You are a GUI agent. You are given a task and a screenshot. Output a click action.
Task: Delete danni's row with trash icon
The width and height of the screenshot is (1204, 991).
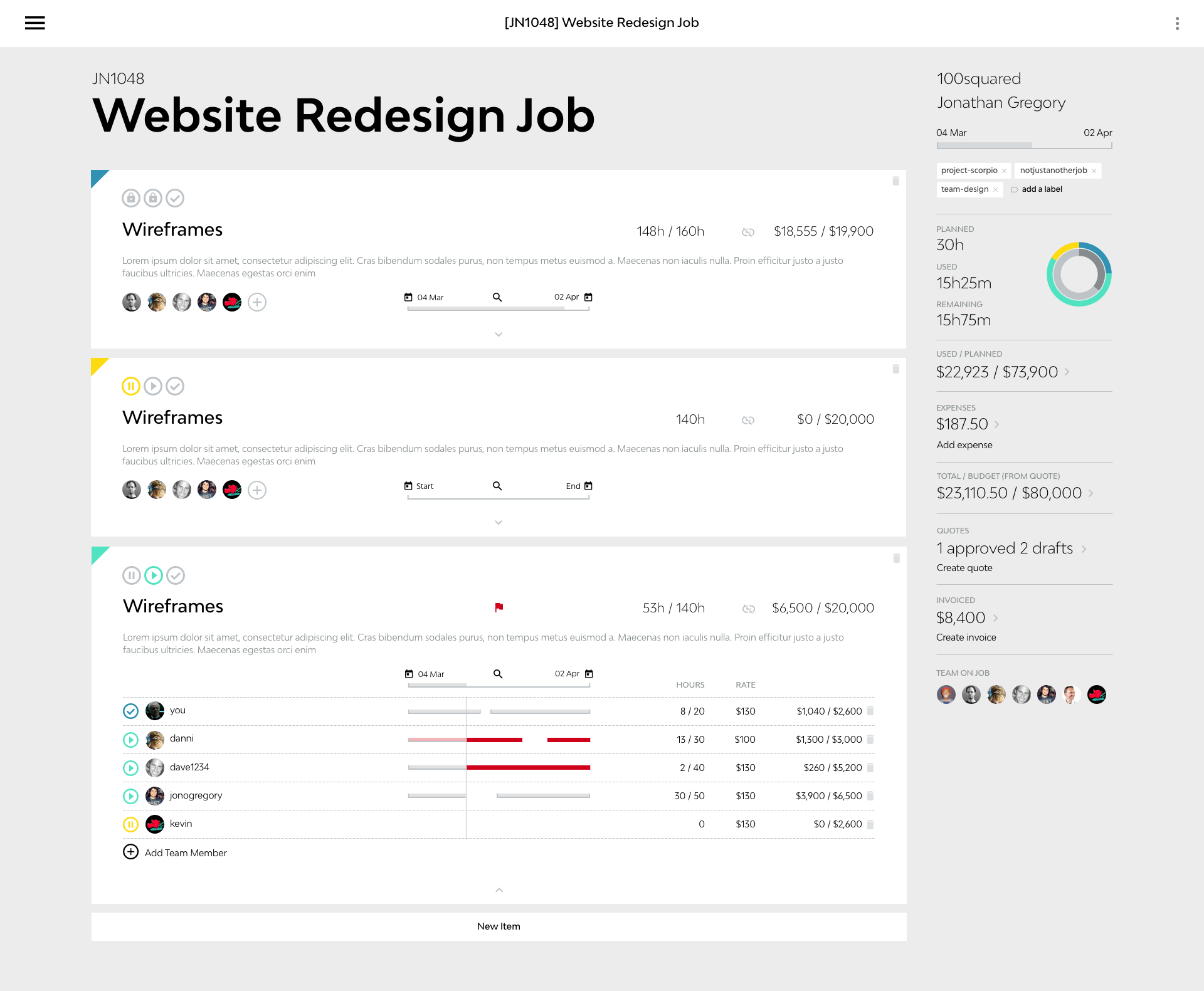pyautogui.click(x=870, y=740)
